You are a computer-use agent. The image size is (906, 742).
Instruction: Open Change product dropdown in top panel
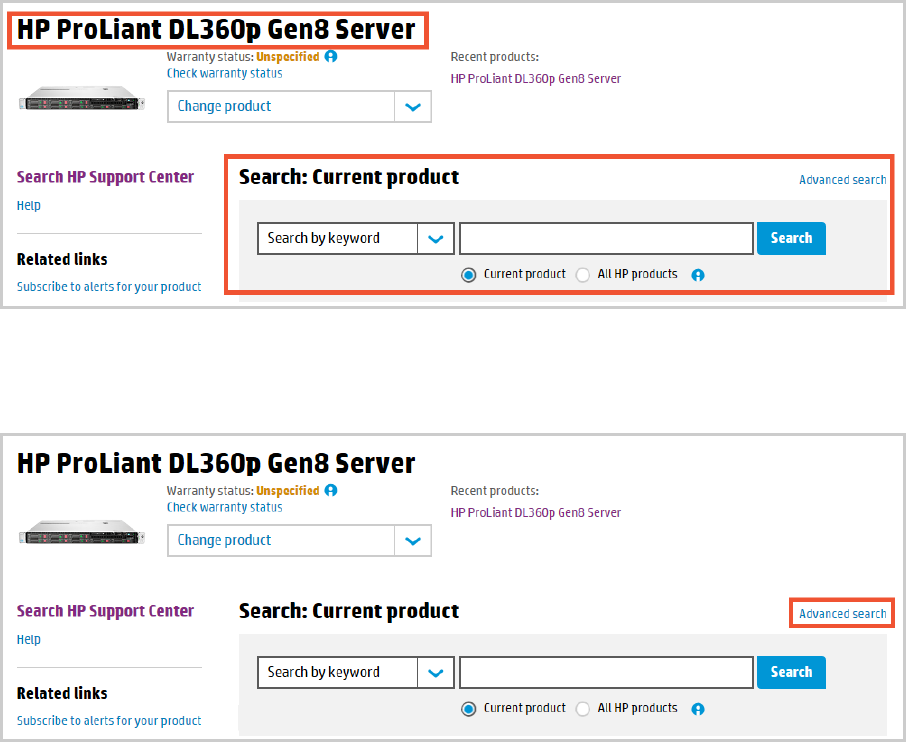point(299,106)
